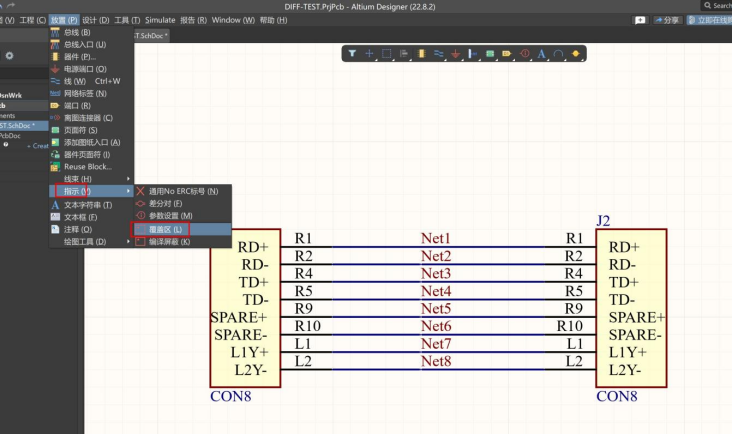Select the rectangle selection tool icon

(387, 54)
